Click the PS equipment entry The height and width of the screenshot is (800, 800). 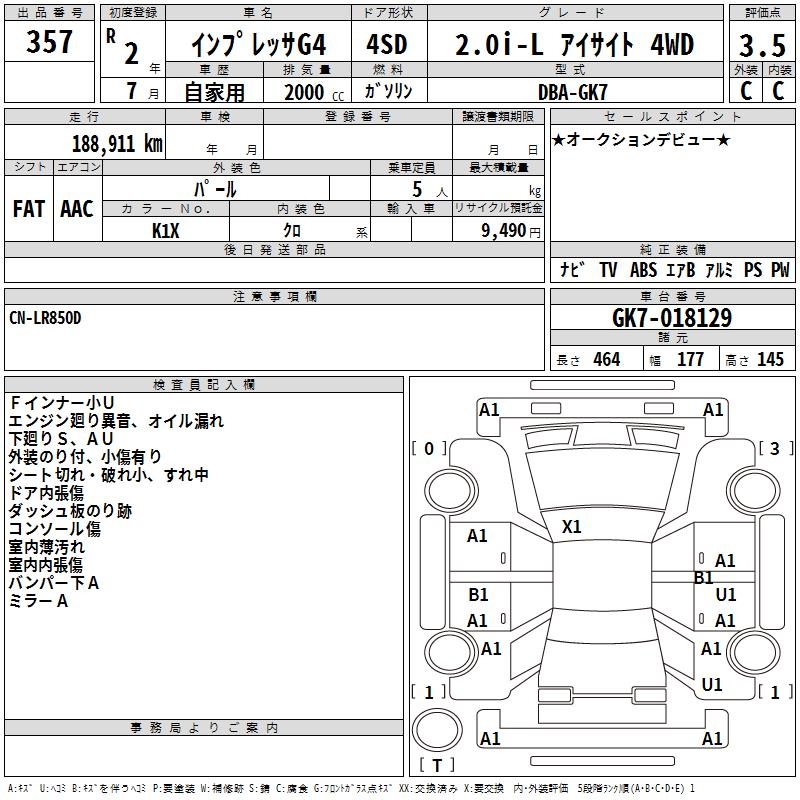click(x=753, y=269)
